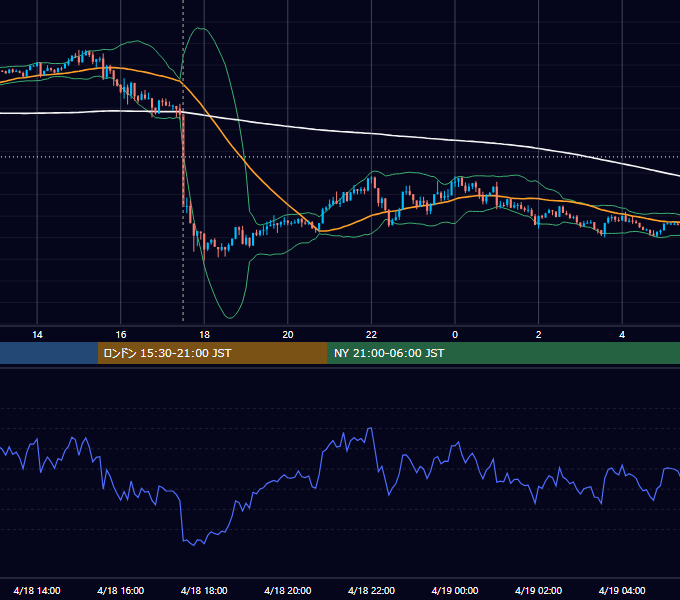Click the 14 hour axis label
The width and height of the screenshot is (680, 600).
pos(37,335)
